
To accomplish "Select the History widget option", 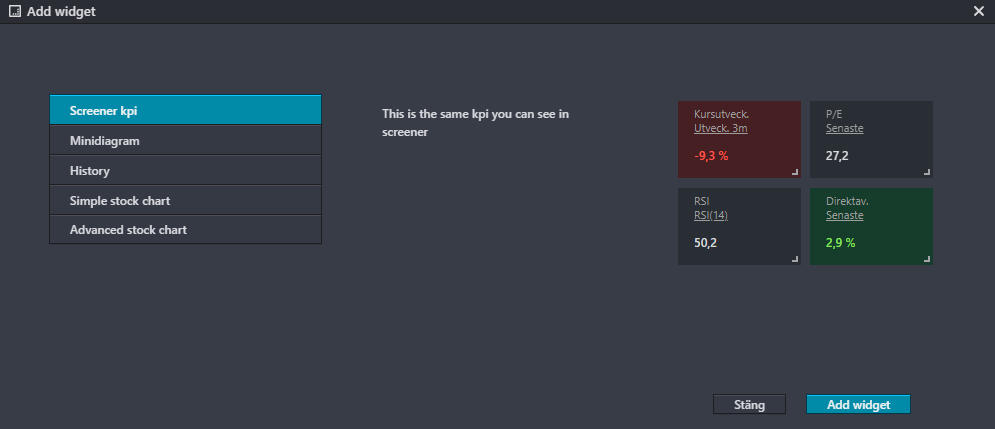I will coord(185,171).
